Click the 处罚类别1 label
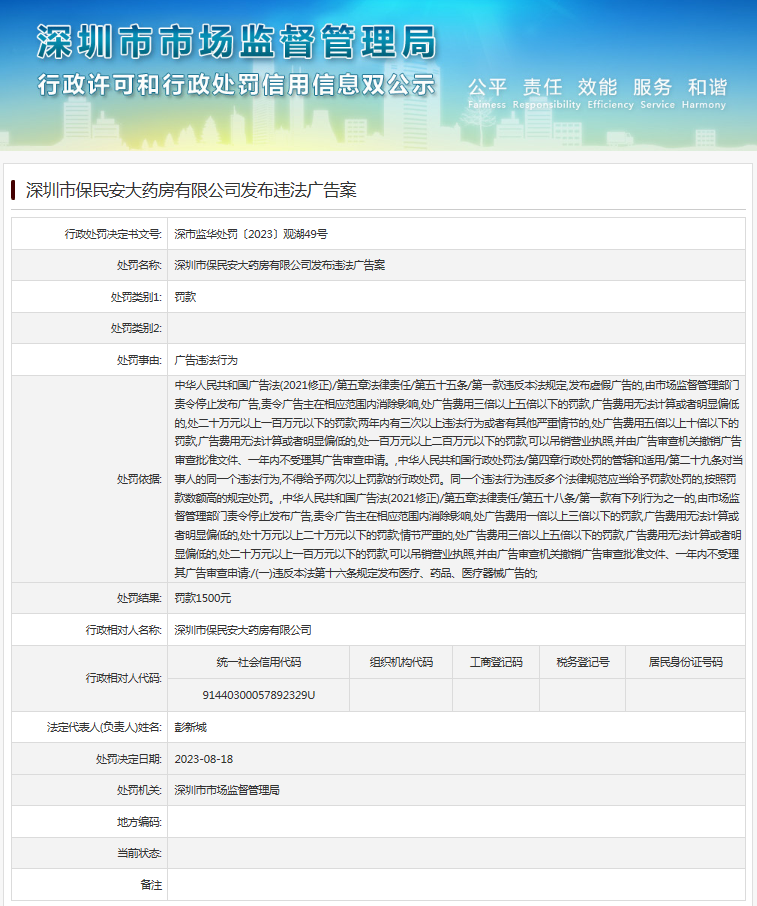This screenshot has height=906, width=757. pos(136,297)
